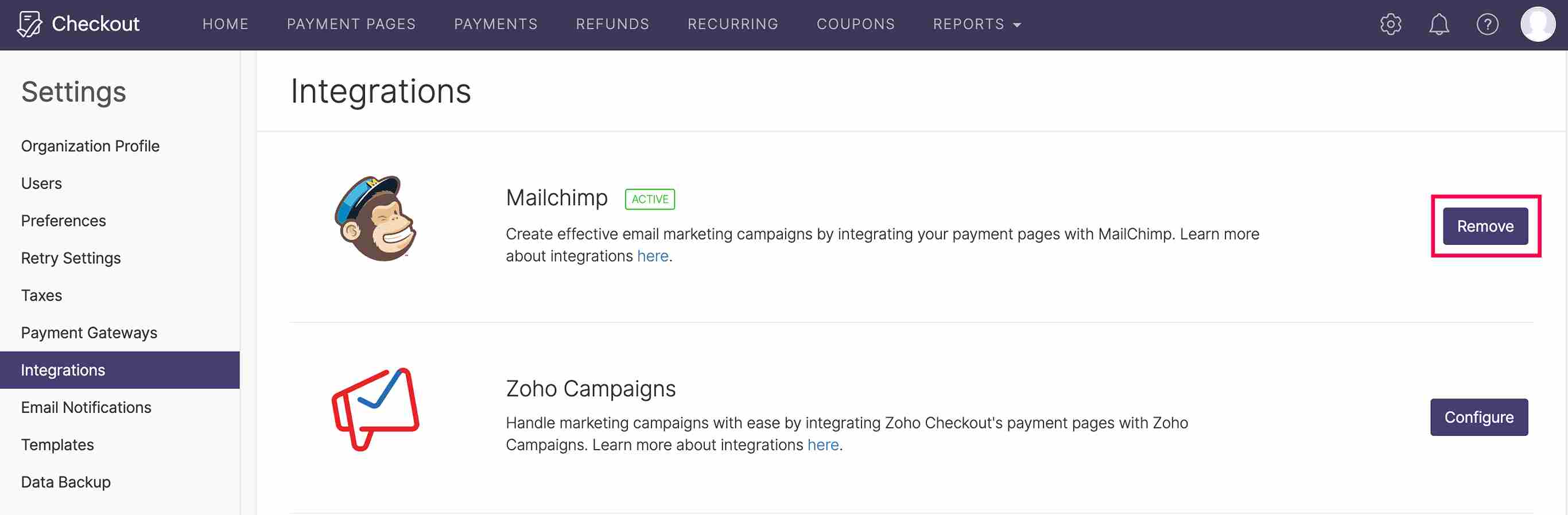The width and height of the screenshot is (1568, 515).
Task: Click the Checkout logo
Action: click(79, 24)
